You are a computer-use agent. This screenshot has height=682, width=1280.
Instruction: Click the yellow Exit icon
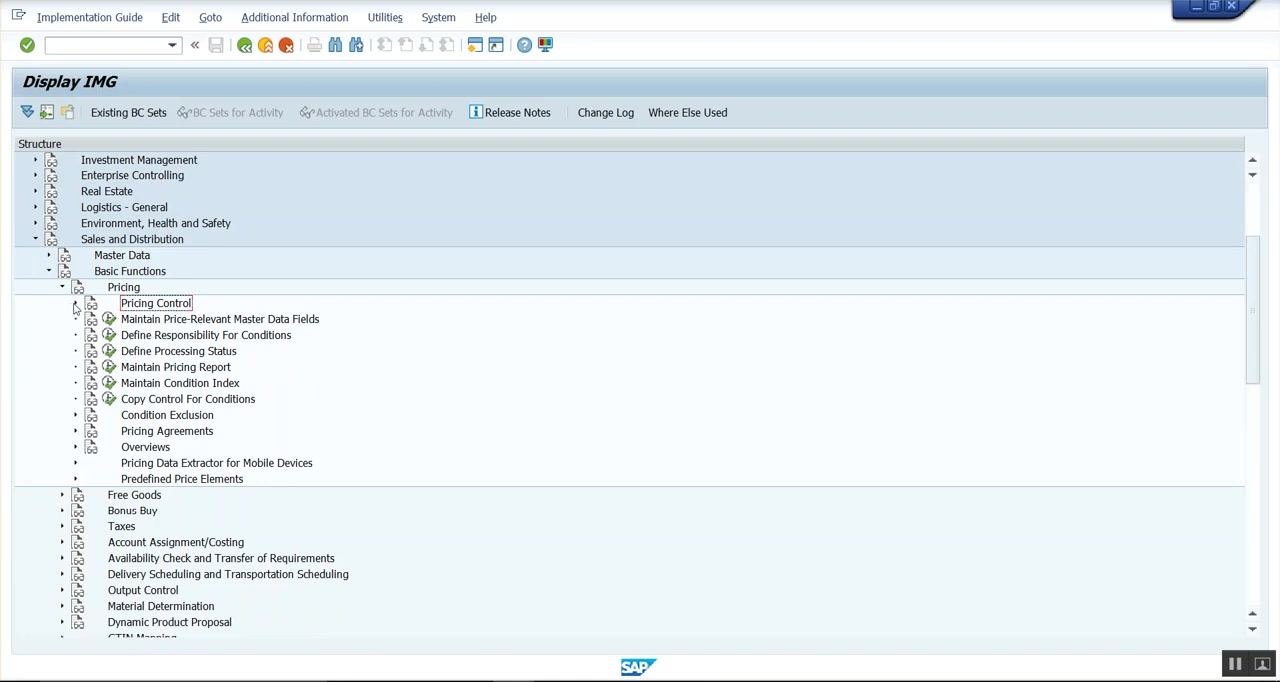pos(265,45)
